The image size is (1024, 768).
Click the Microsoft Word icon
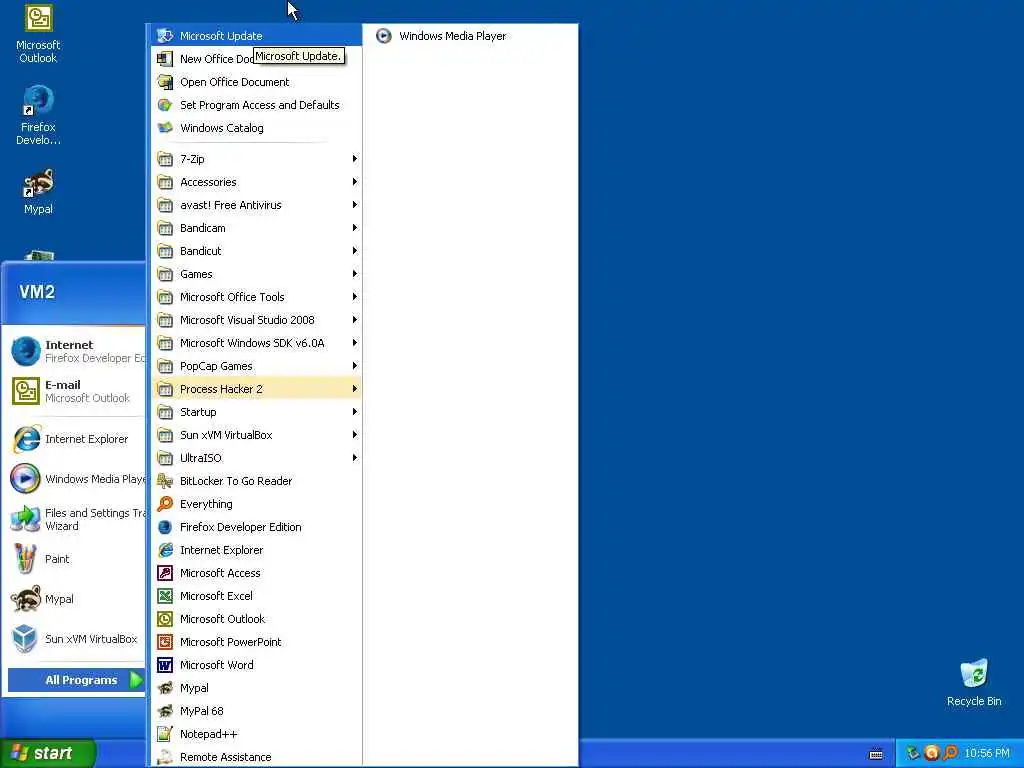[x=165, y=665]
